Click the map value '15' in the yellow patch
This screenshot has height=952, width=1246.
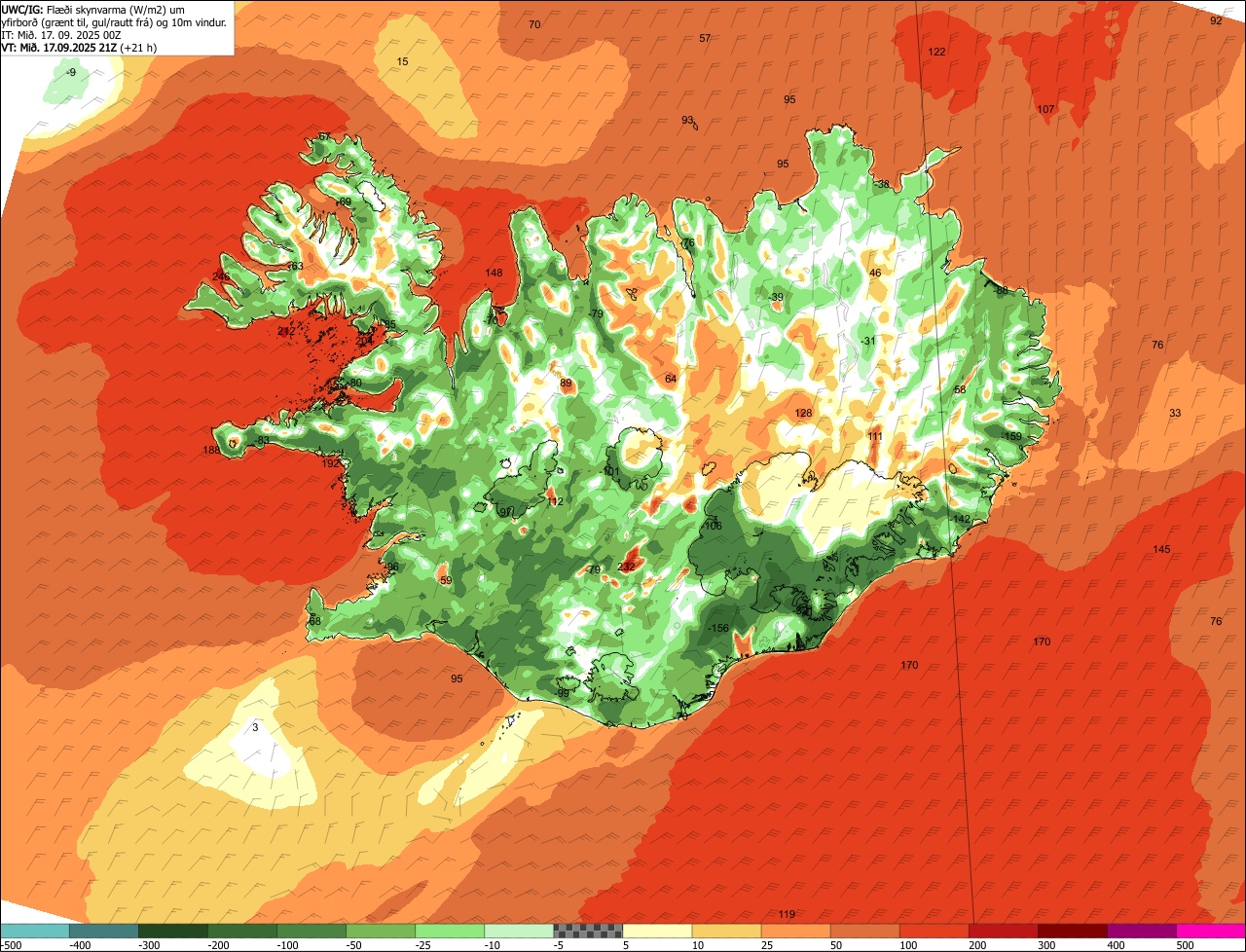(402, 61)
